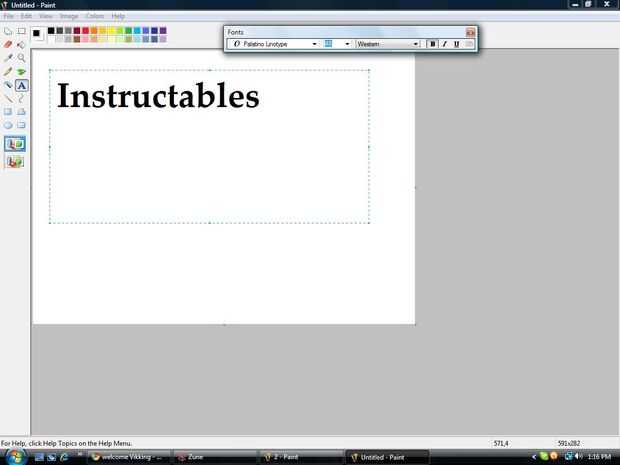Screen dimensions: 620x465
Task: Pick the white color swatch
Action: [x=51, y=39]
